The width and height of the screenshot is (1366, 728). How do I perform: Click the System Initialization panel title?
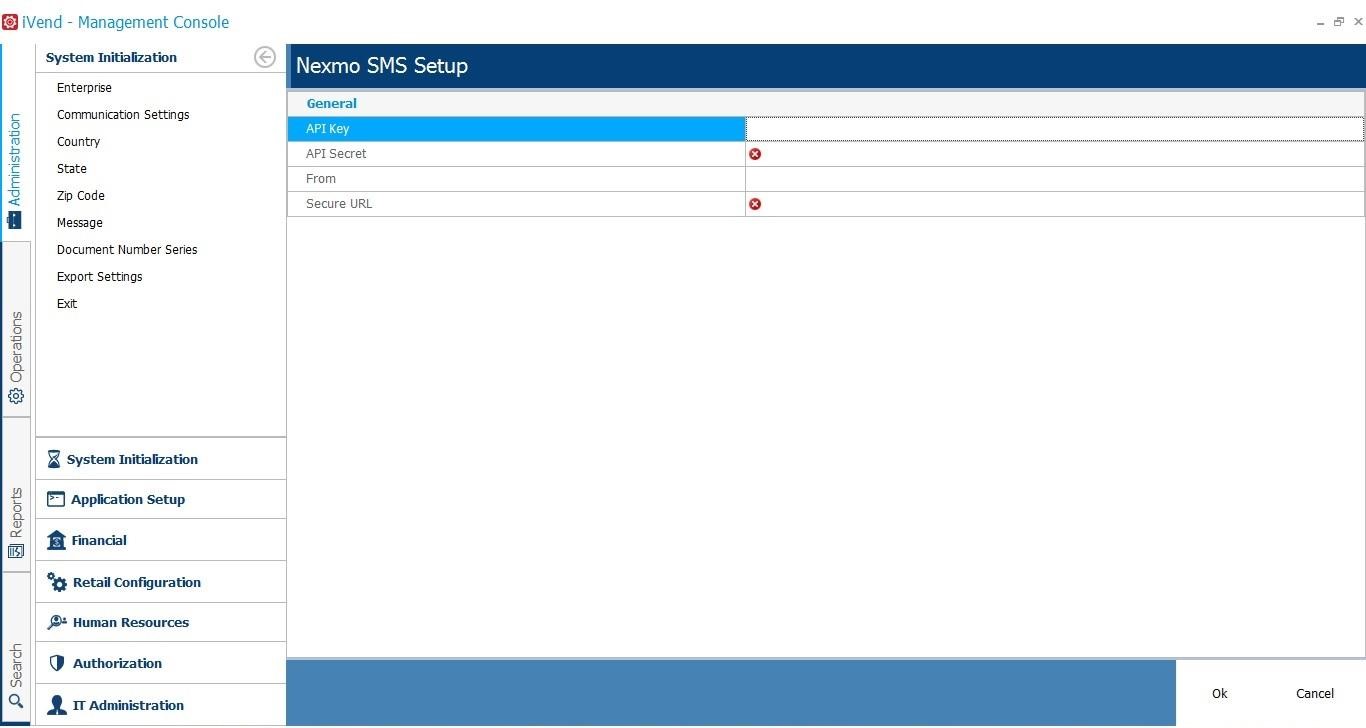(111, 57)
